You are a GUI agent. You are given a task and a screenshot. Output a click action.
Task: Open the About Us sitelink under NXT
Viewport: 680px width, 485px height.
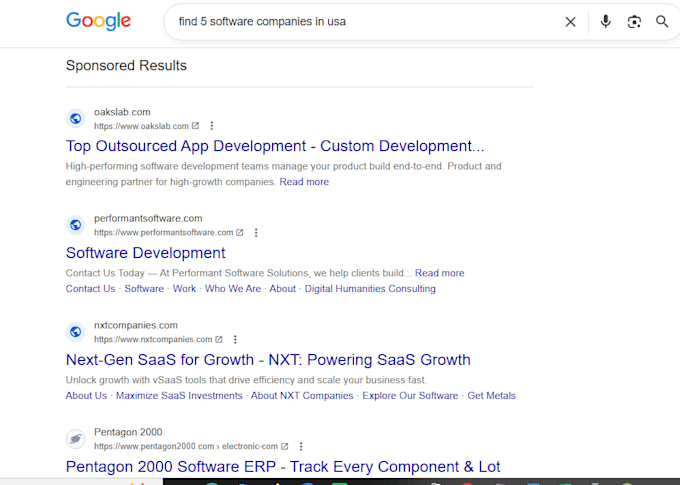(86, 396)
